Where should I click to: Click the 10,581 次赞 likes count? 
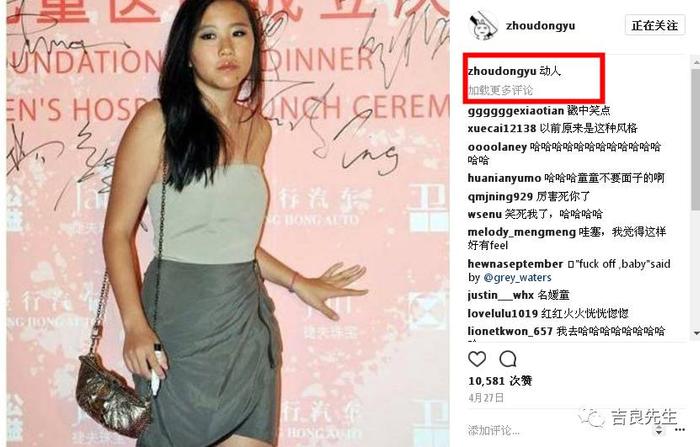click(500, 381)
